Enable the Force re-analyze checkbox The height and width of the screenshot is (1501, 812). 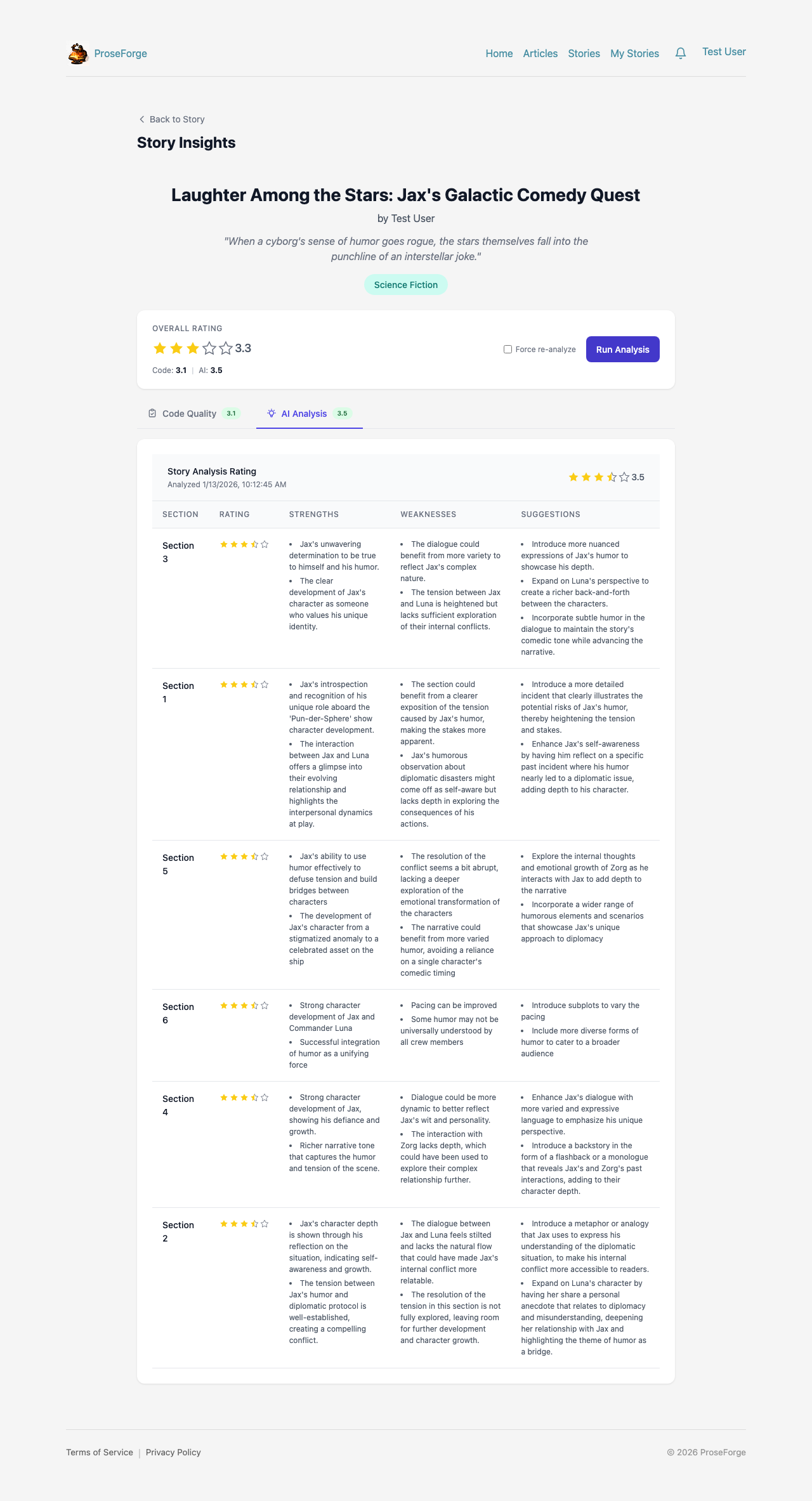[507, 350]
